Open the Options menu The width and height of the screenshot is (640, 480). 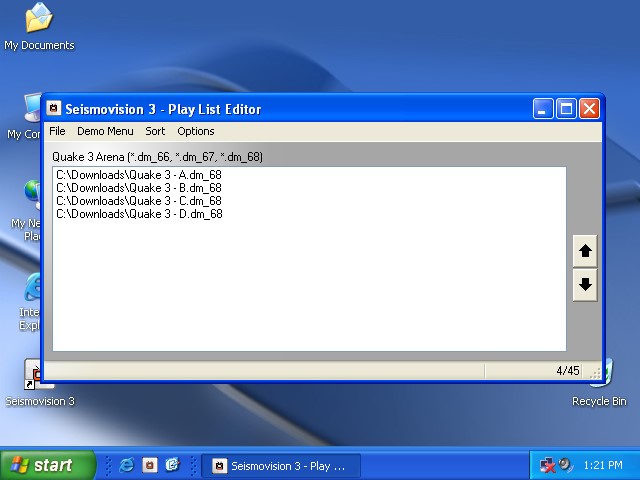pyautogui.click(x=196, y=131)
